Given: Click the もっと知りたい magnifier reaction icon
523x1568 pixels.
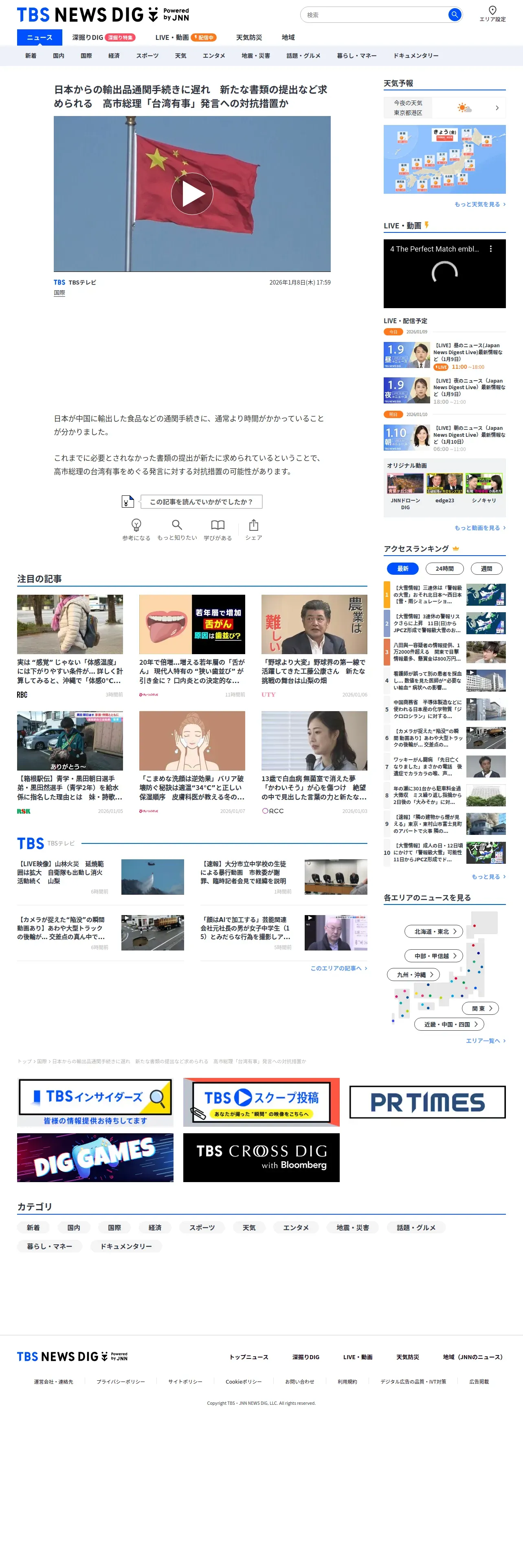Looking at the screenshot, I should click(176, 525).
